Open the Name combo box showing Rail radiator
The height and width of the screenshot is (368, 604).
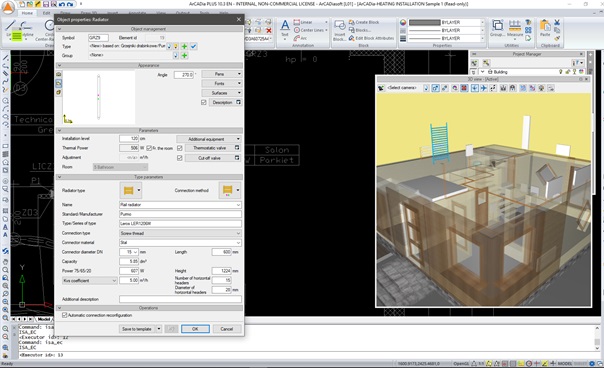pyautogui.click(x=180, y=205)
